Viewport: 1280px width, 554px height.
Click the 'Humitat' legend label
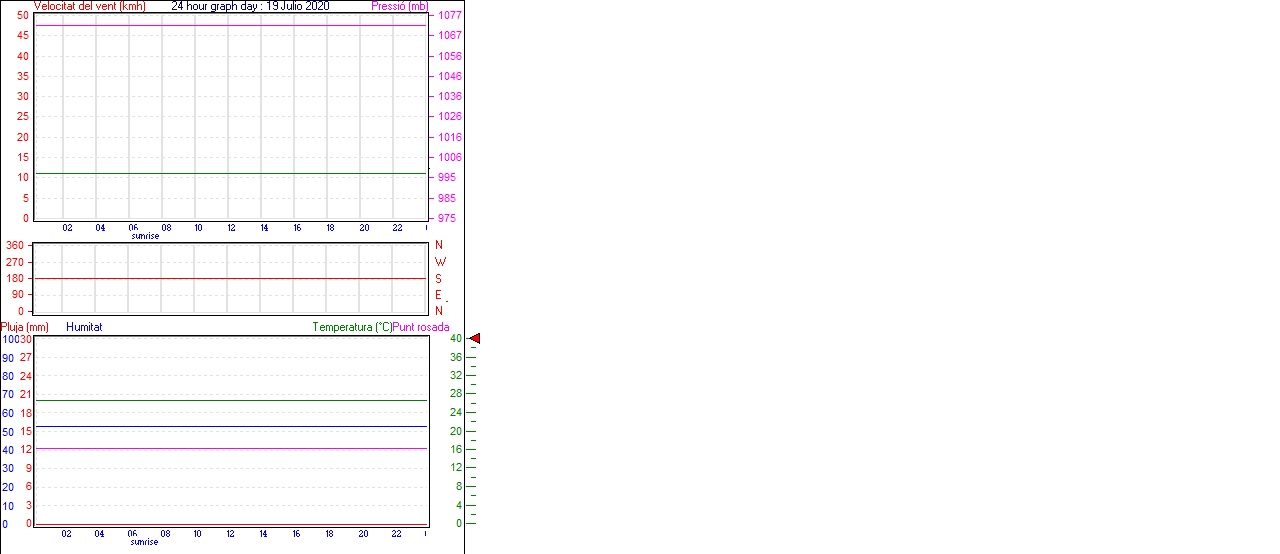84,327
